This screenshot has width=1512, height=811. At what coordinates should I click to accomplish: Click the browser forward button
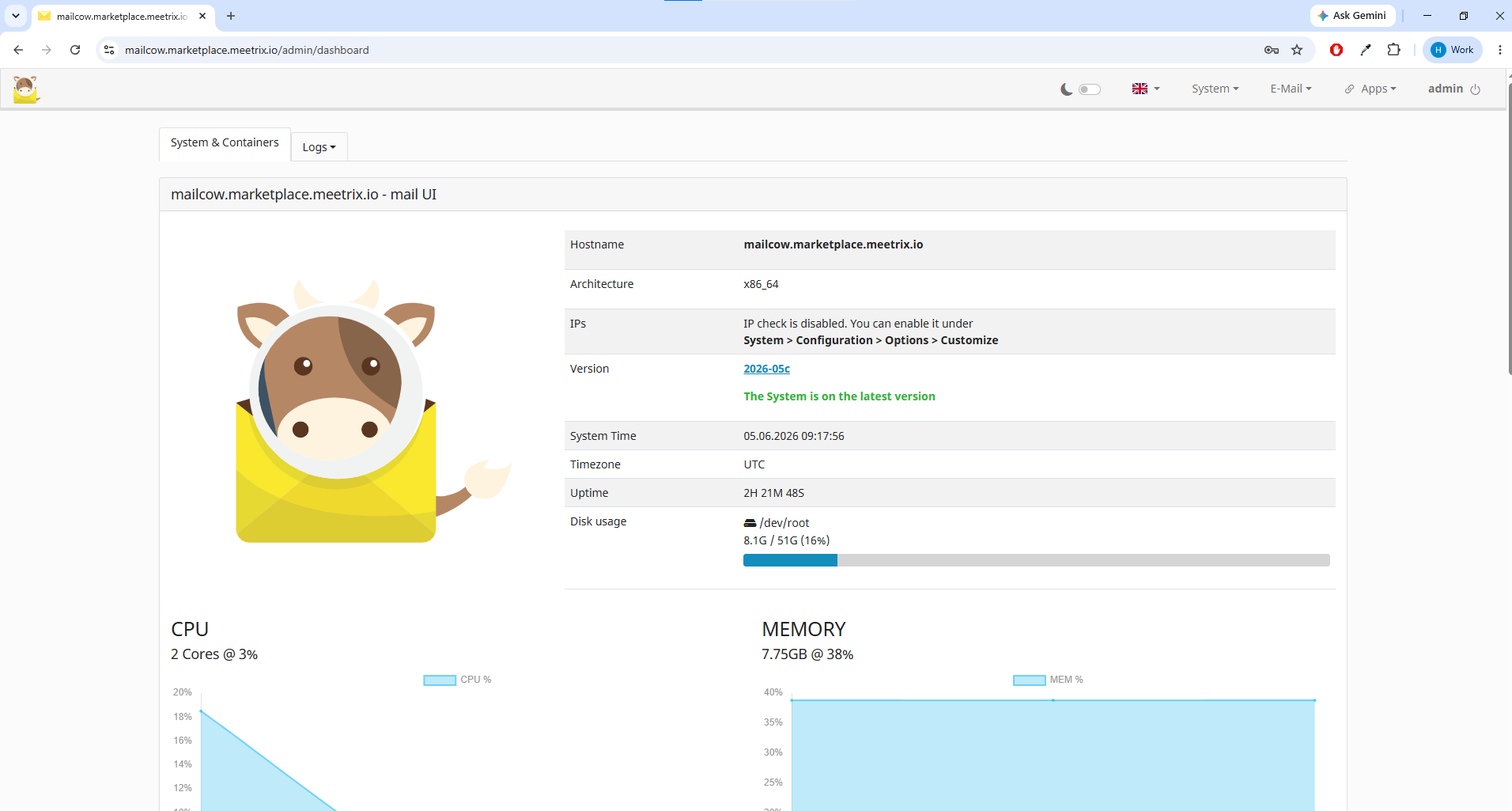click(x=47, y=50)
